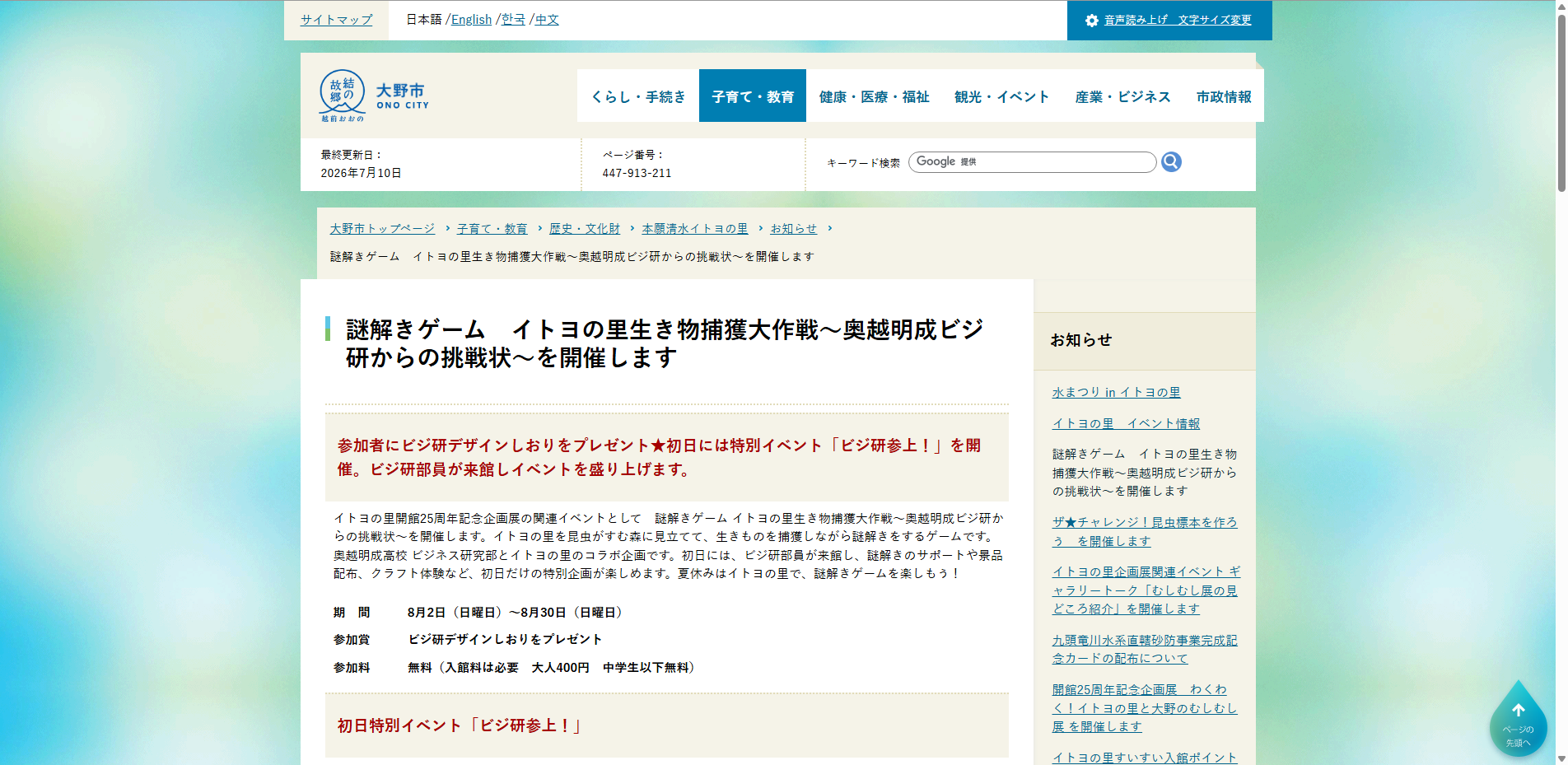Open sidebar link ギャラリートーク むしむし展
The width and height of the screenshot is (1568, 765).
[x=1146, y=590]
